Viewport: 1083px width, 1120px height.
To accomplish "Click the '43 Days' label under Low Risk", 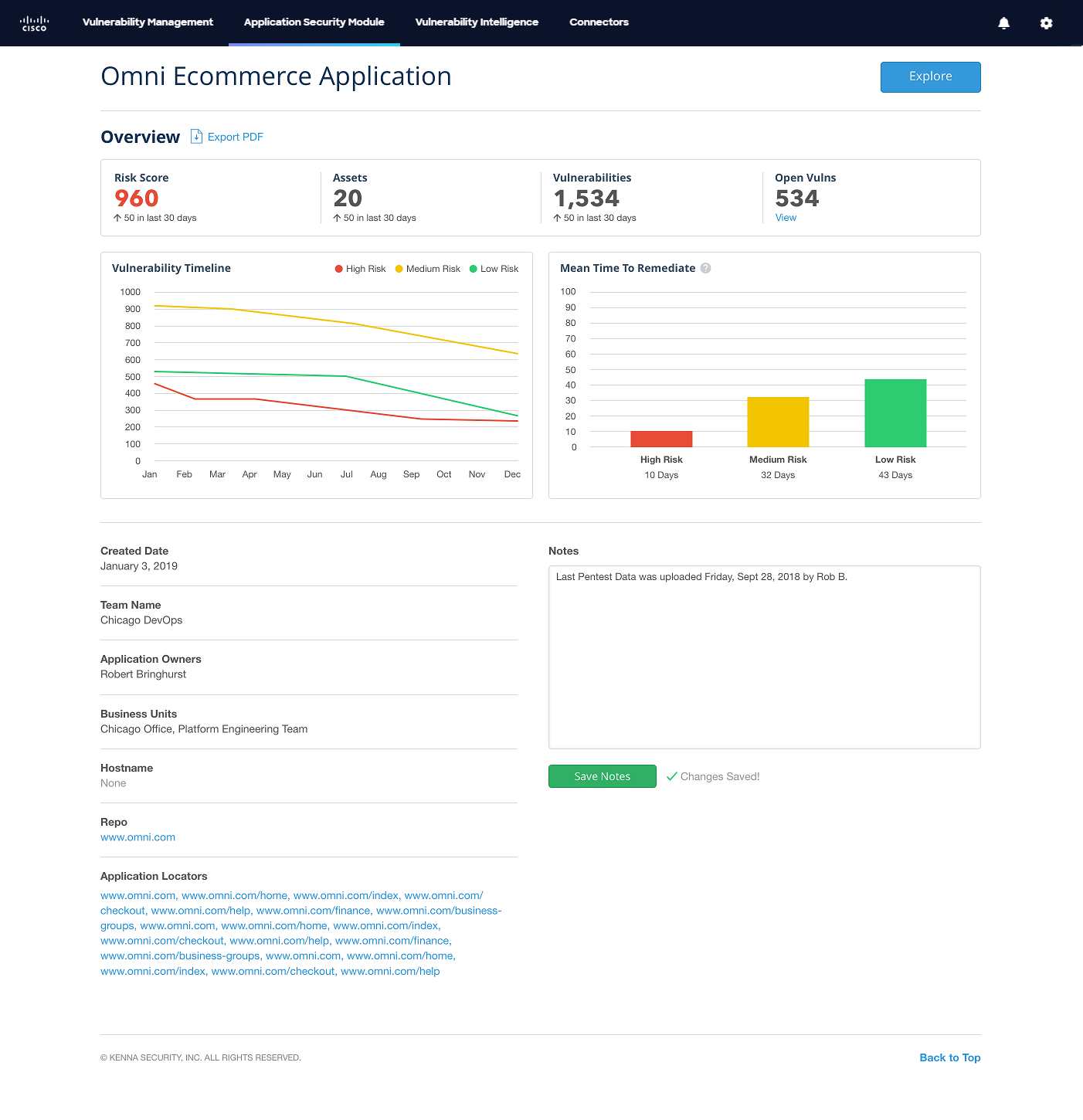I will [895, 475].
